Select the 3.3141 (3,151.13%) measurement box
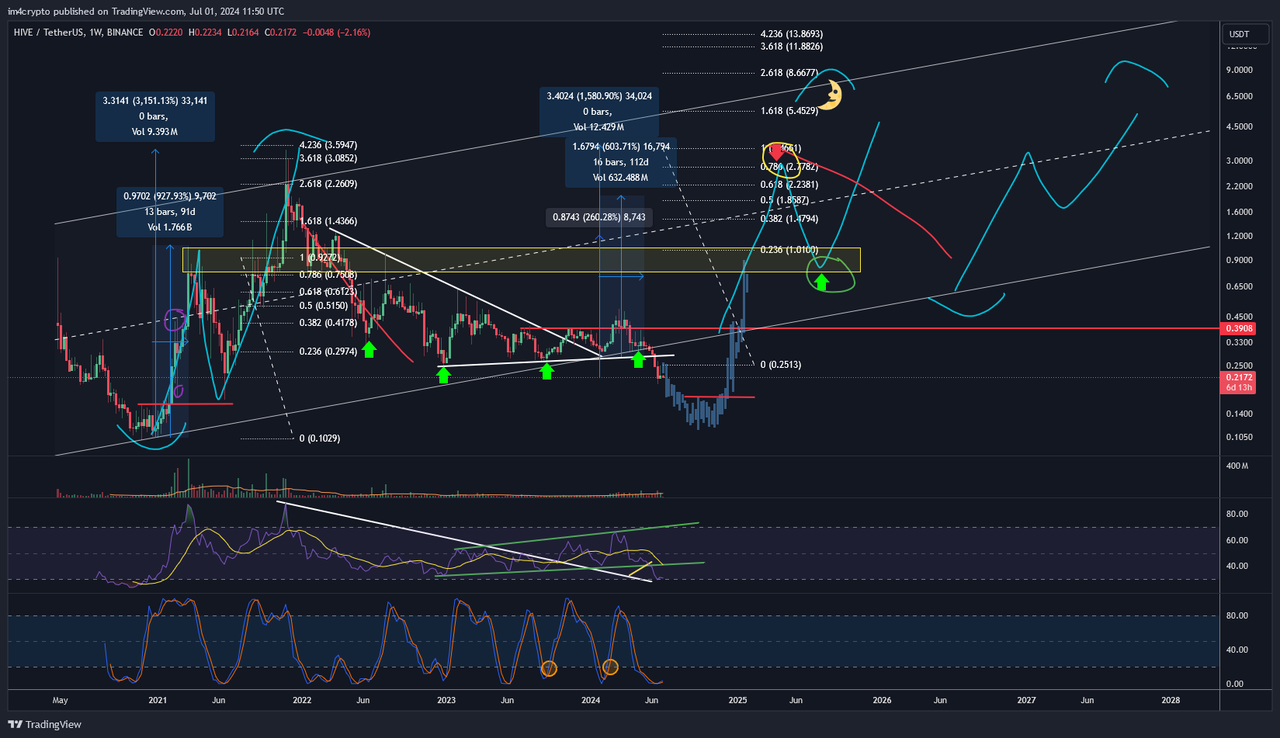 point(155,116)
